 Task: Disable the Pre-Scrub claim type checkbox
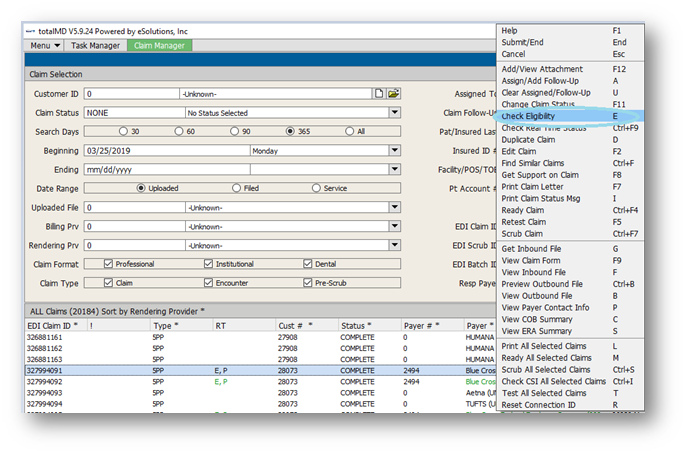coord(309,282)
